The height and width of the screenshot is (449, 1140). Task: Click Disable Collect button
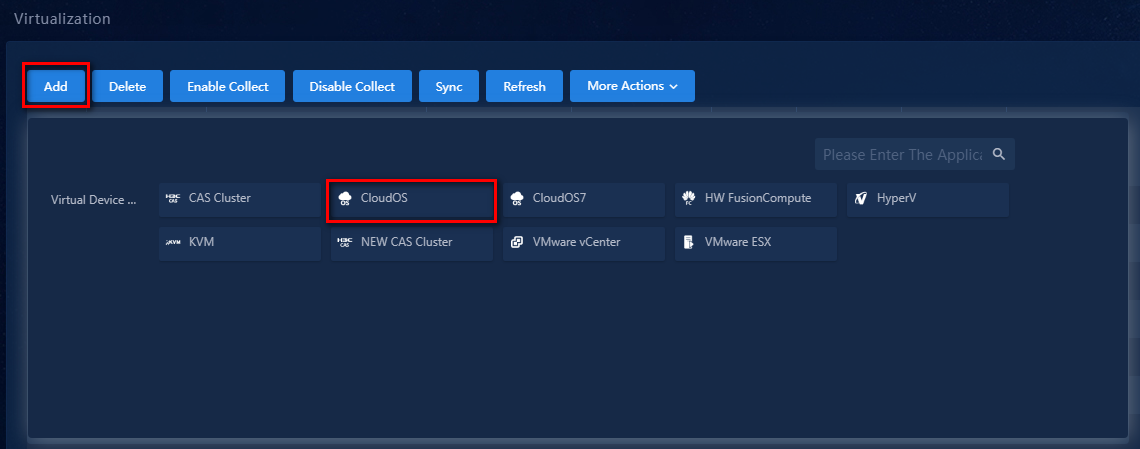(352, 86)
